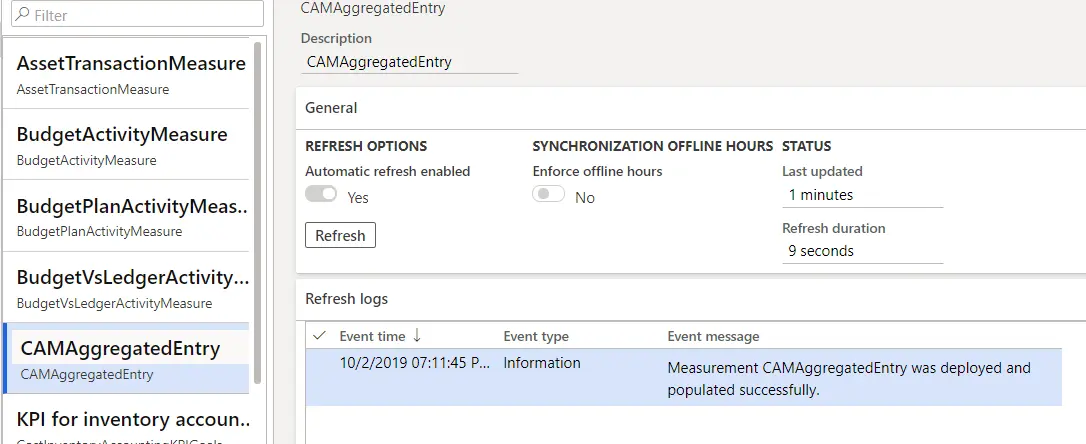Viewport: 1086px width, 444px height.
Task: Click the Event type column header
Action: pos(536,336)
